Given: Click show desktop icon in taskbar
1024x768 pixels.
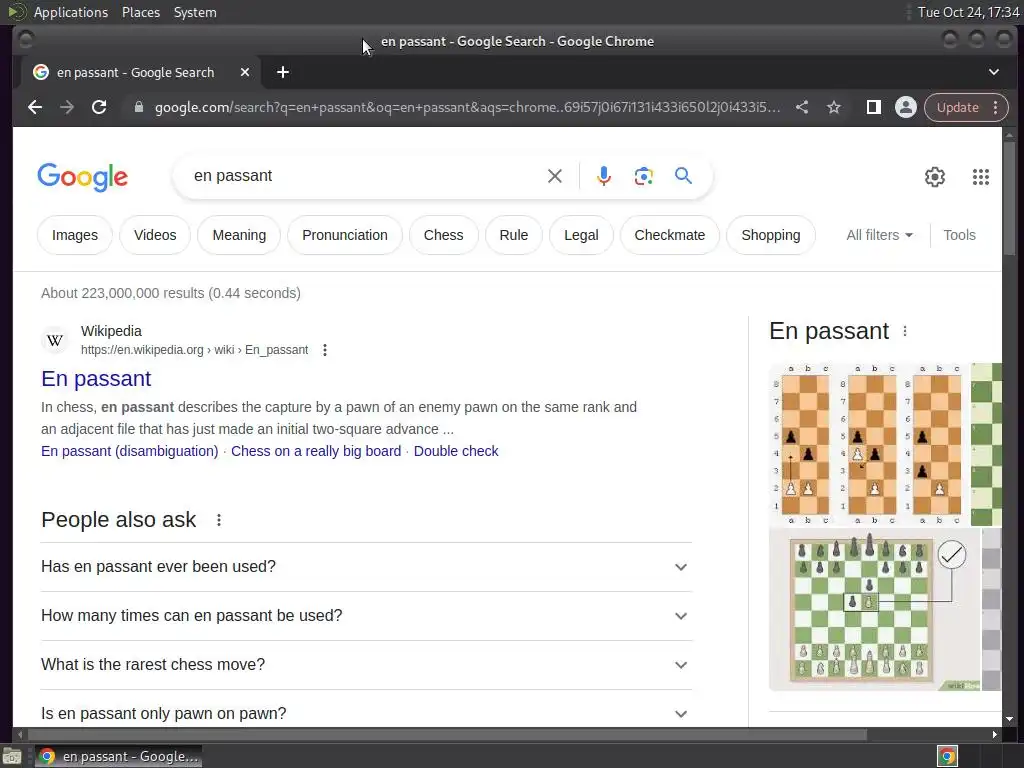Looking at the screenshot, I should point(12,756).
